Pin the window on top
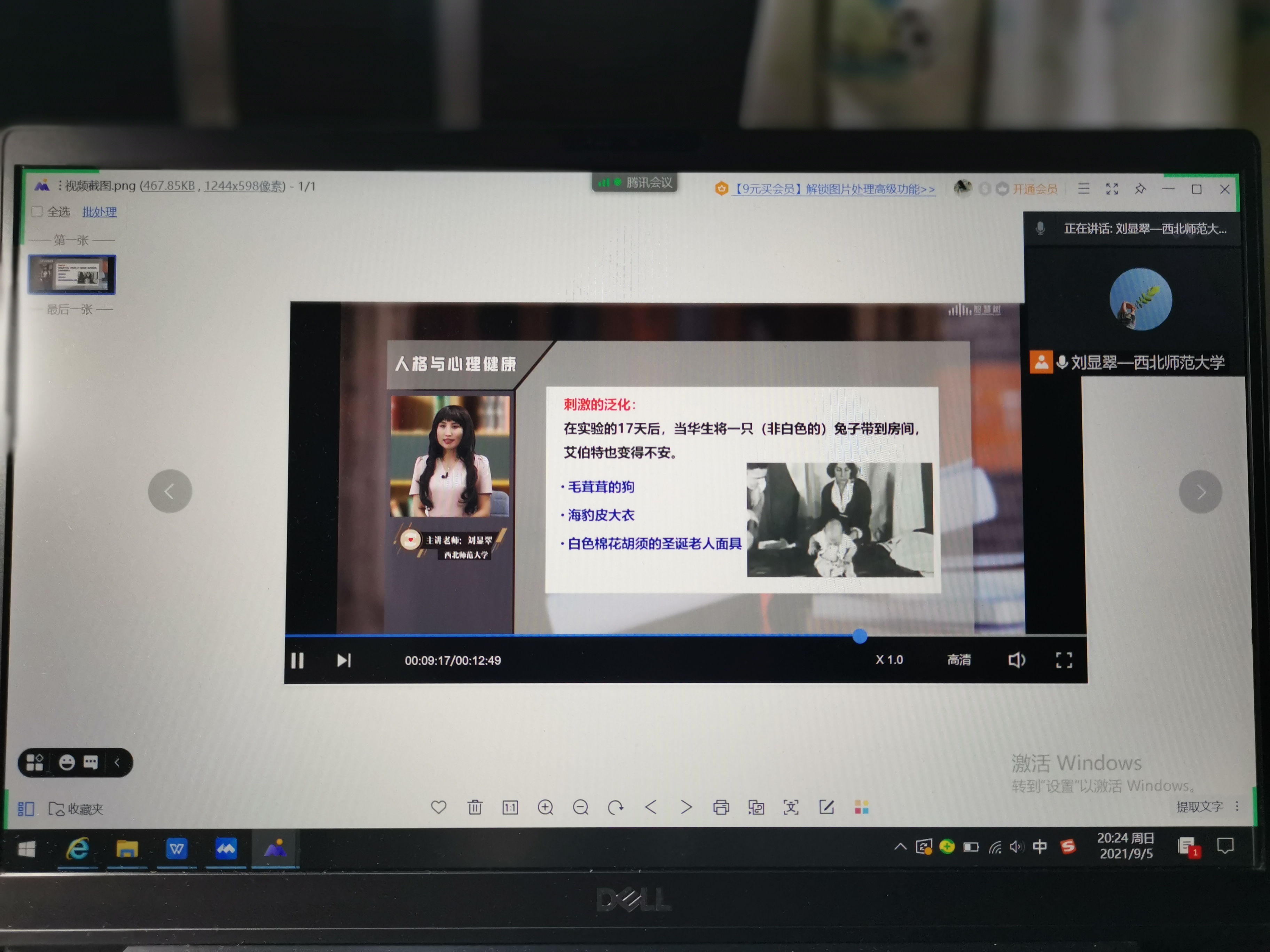 click(1140, 189)
